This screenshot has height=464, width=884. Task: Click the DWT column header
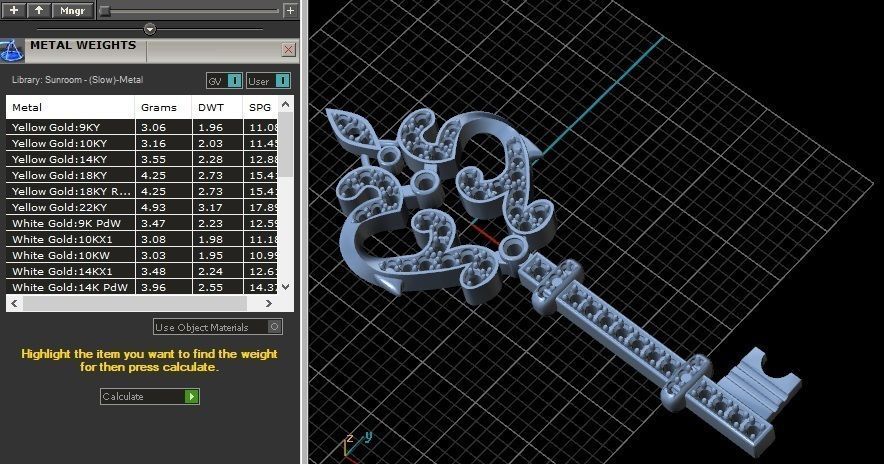click(217, 107)
